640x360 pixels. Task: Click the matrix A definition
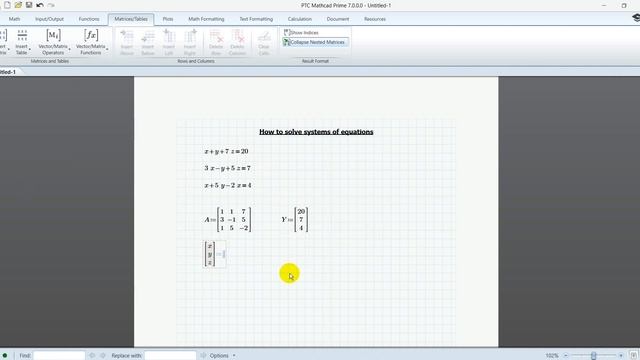(x=228, y=220)
